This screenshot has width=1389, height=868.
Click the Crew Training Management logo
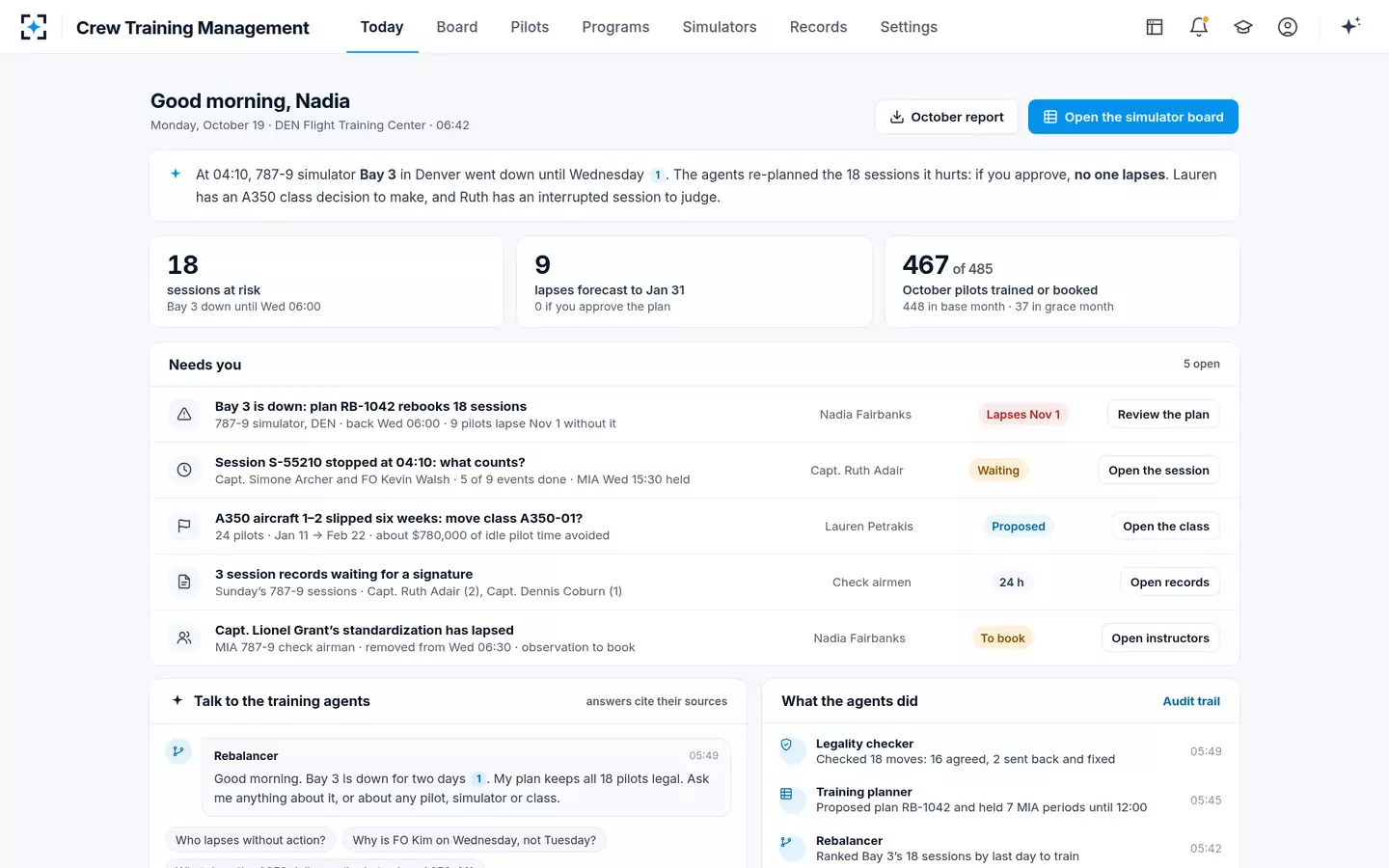pyautogui.click(x=34, y=27)
